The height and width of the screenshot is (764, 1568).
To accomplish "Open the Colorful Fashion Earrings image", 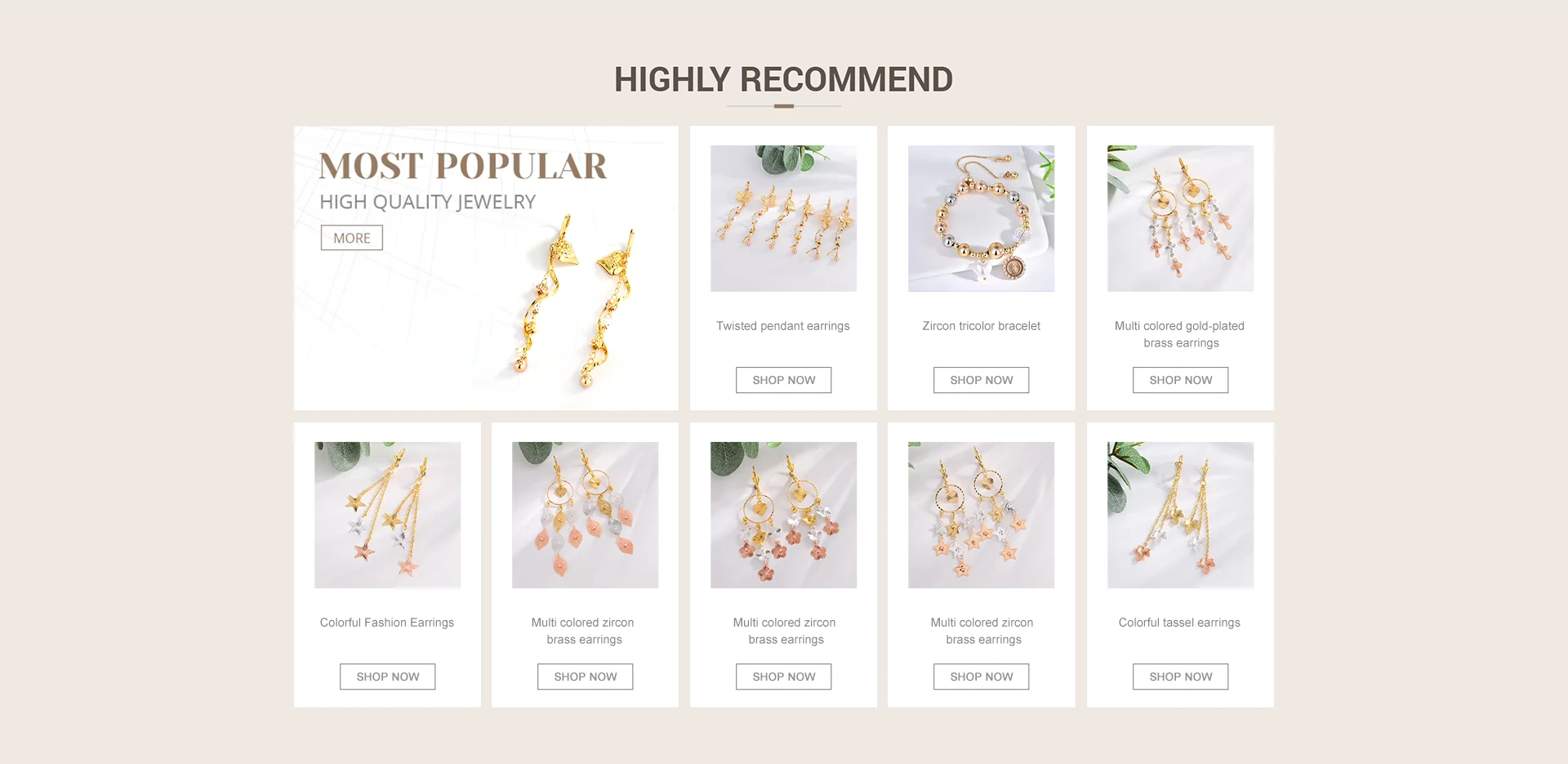I will [387, 515].
